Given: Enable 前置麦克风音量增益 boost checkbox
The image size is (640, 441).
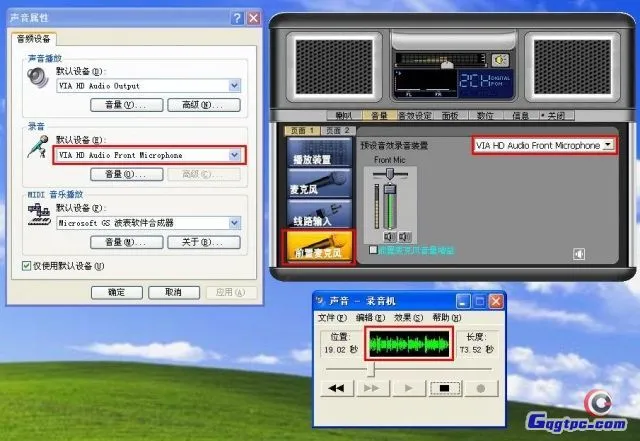Looking at the screenshot, I should [x=373, y=250].
